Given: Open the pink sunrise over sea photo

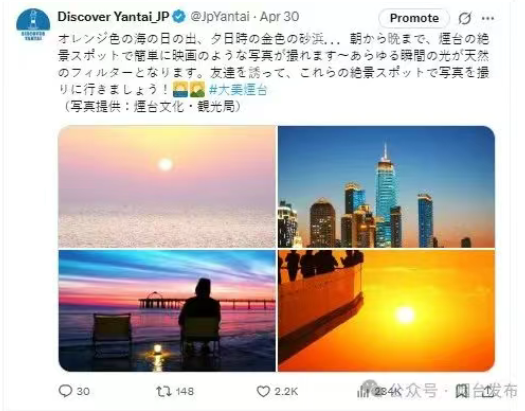Looking at the screenshot, I should click(x=167, y=187).
